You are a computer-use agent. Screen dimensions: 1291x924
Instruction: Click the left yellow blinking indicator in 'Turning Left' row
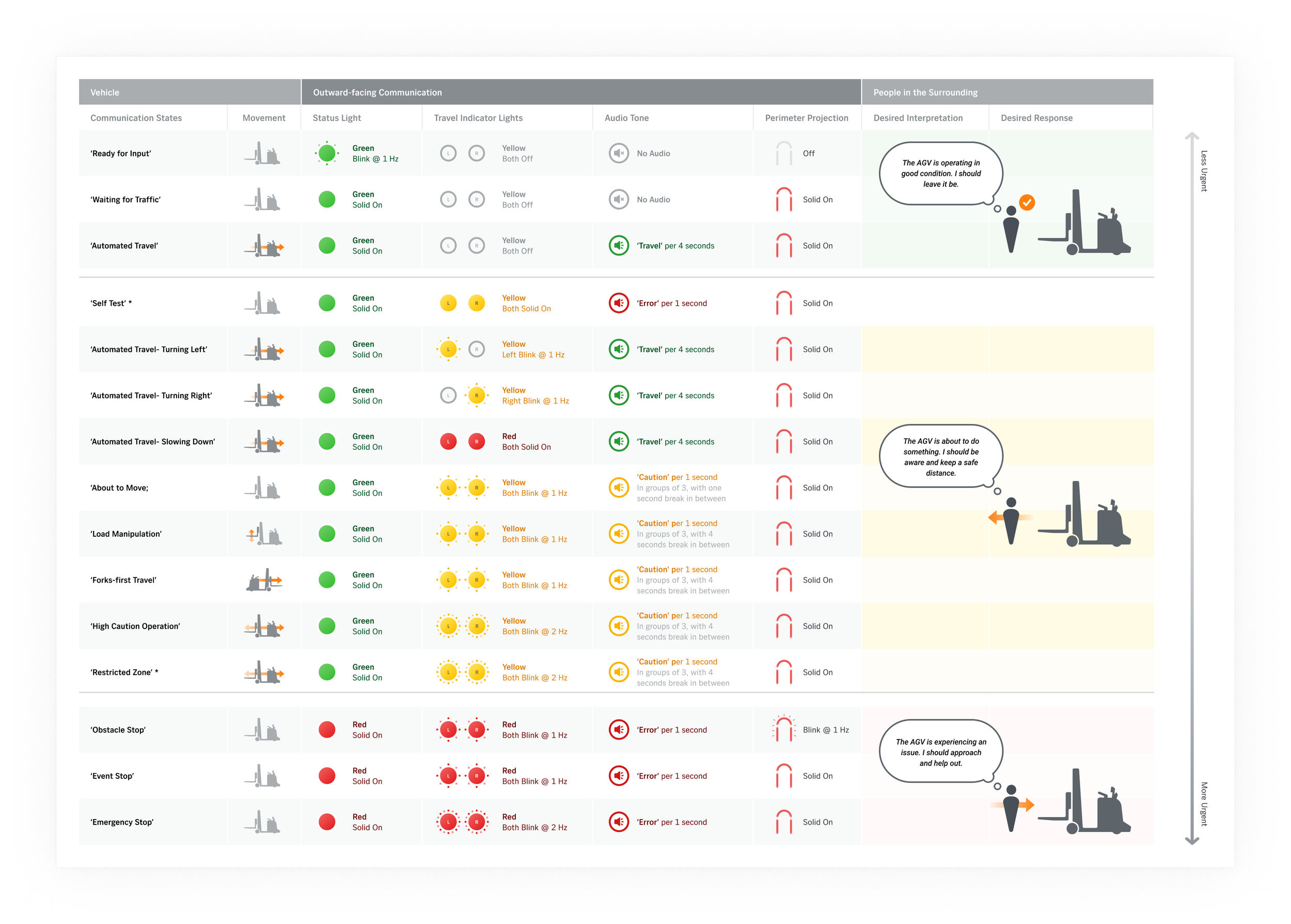[448, 349]
